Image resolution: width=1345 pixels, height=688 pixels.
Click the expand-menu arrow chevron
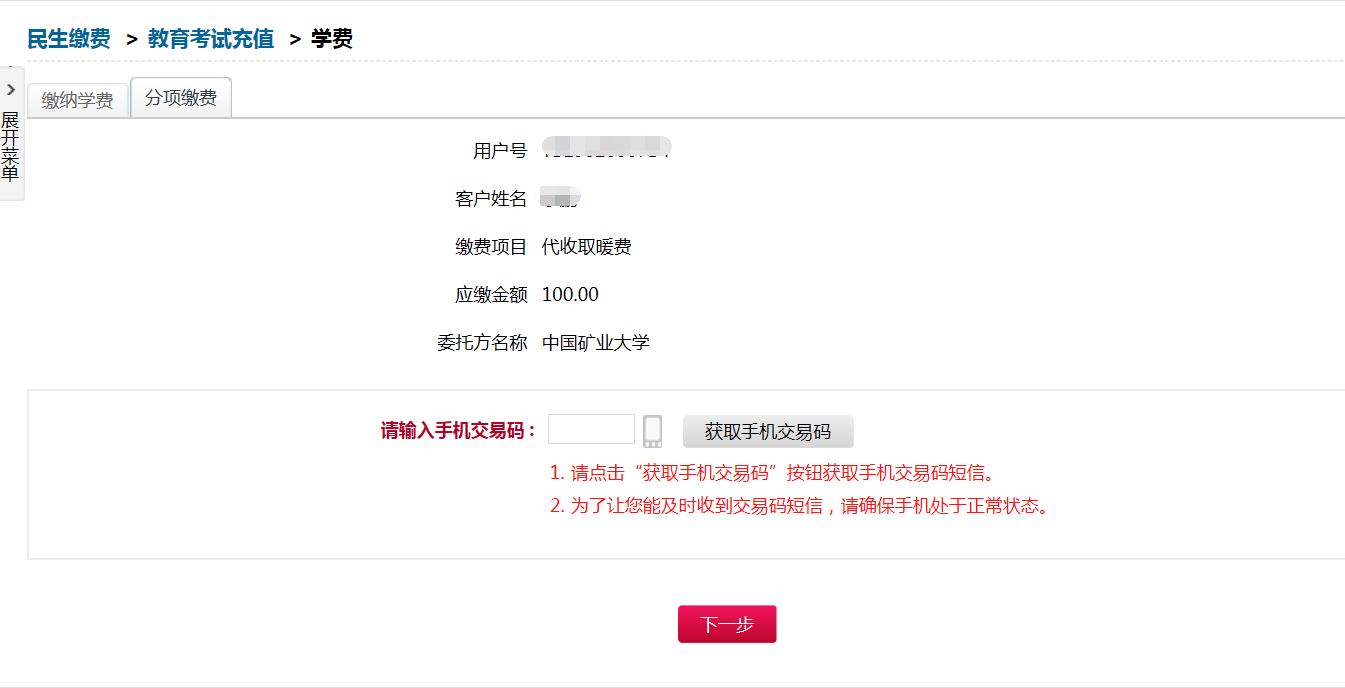(x=11, y=89)
